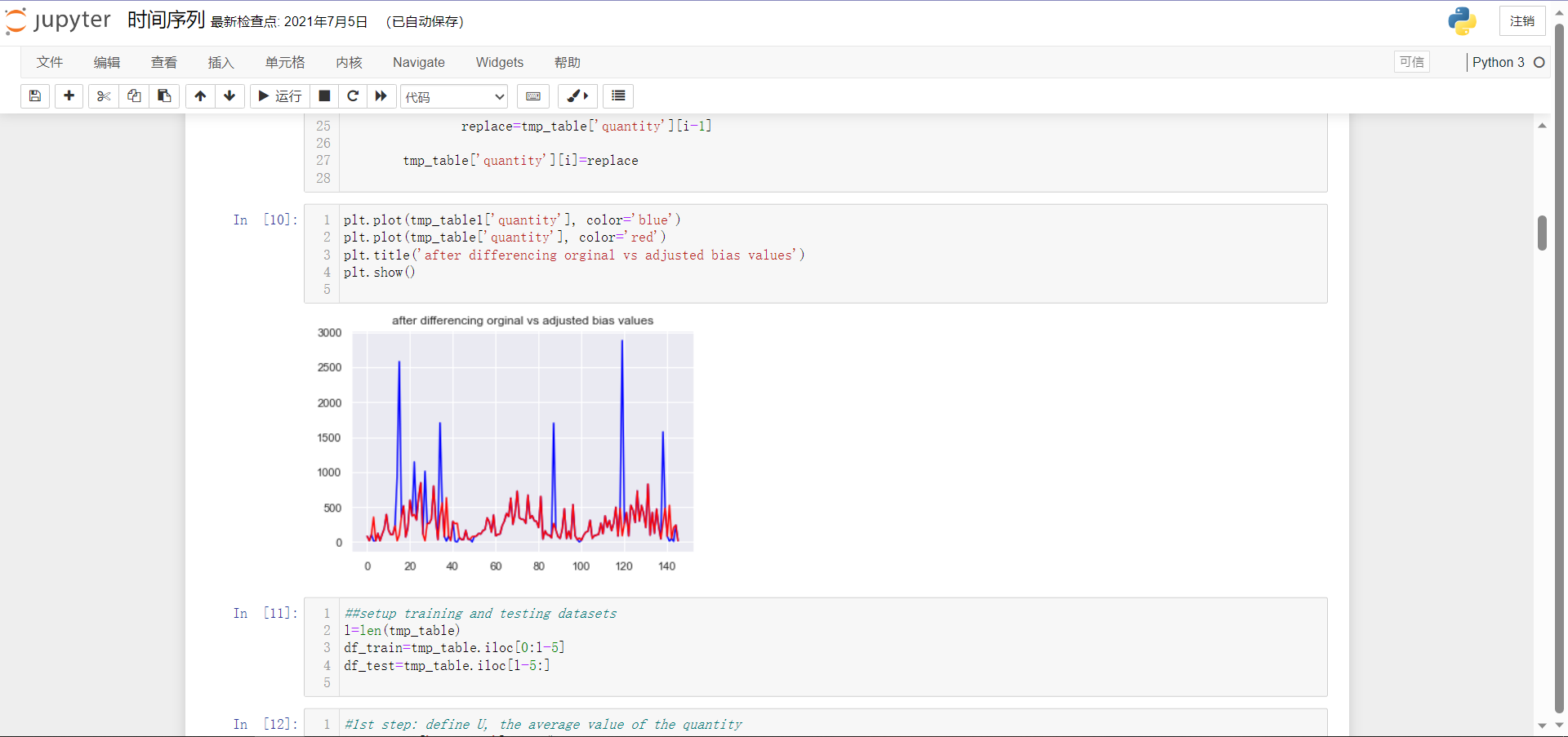Screen dimensions: 1568x737
Task: Click the '#1st step: define U' comment line
Action: point(543,724)
